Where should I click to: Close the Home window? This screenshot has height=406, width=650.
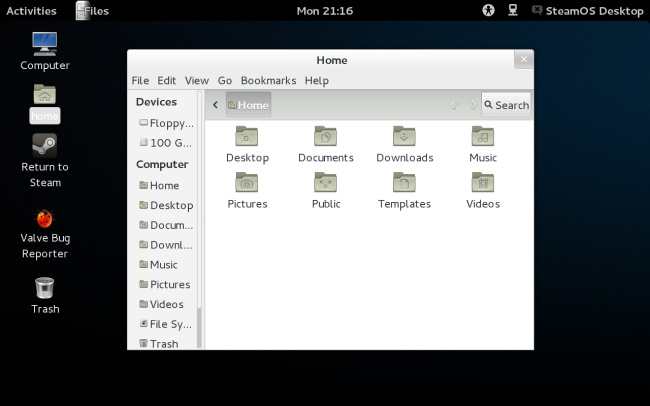tap(524, 59)
